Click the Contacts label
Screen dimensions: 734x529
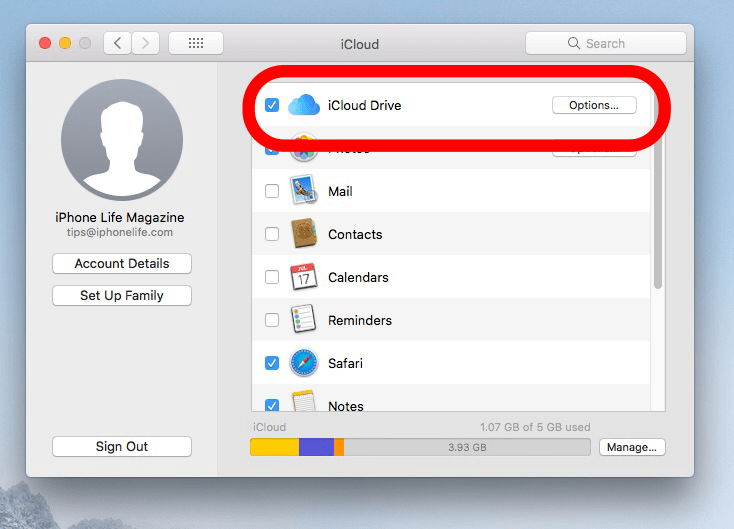coord(355,234)
